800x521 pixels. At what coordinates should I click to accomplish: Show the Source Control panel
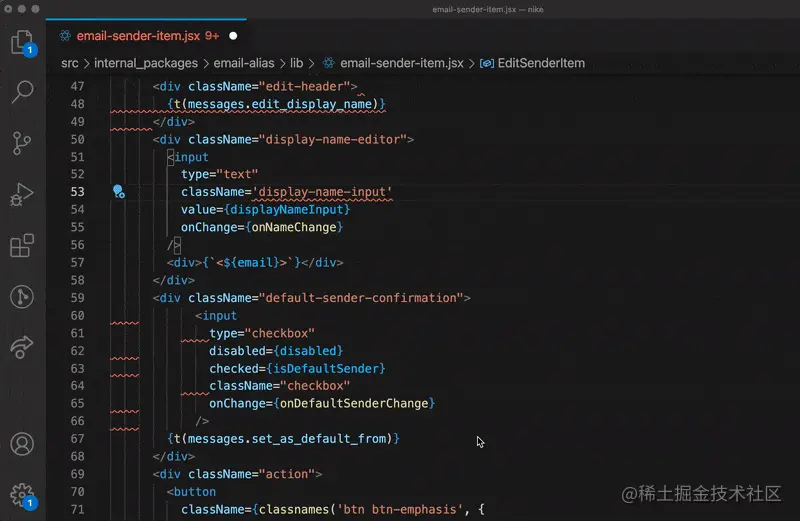(21, 143)
